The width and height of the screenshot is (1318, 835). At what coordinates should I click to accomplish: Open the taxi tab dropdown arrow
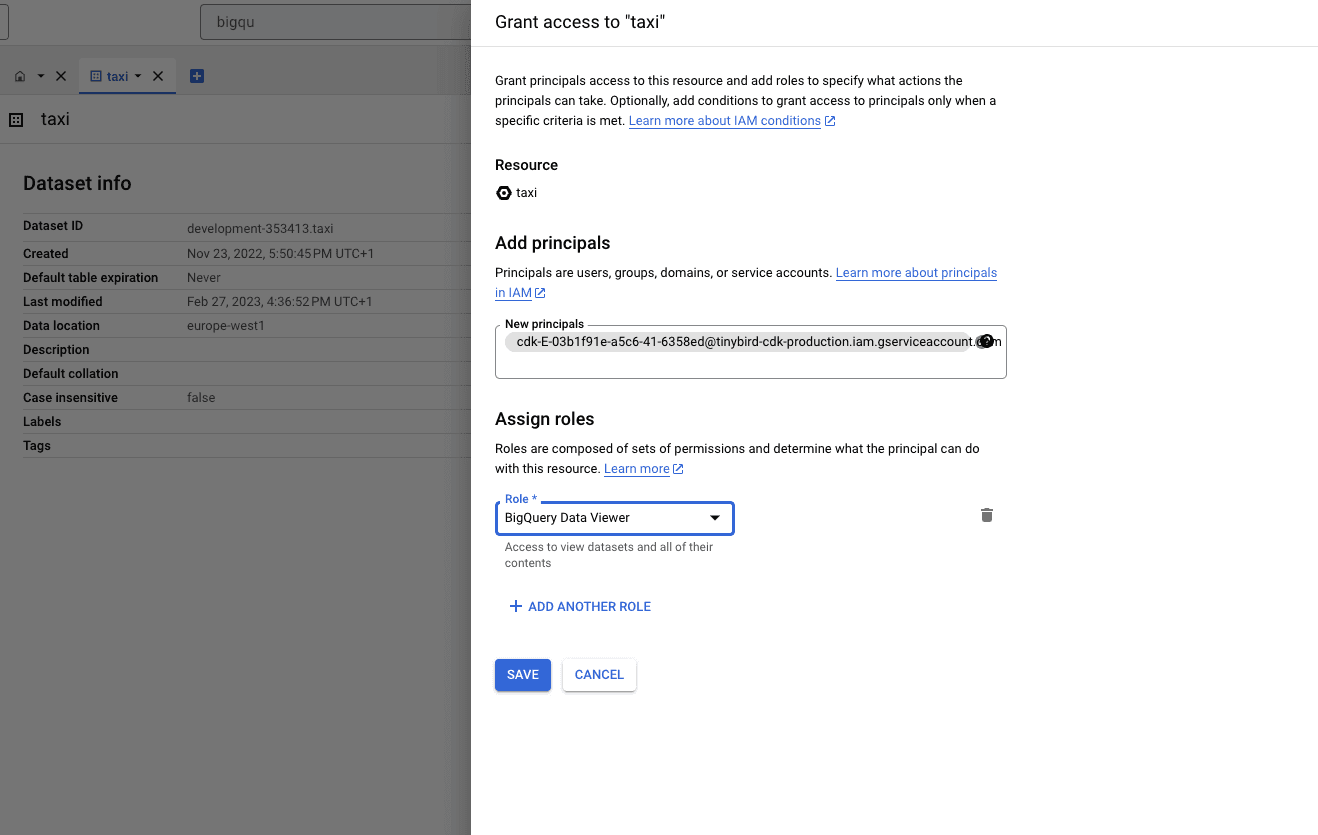pos(138,76)
